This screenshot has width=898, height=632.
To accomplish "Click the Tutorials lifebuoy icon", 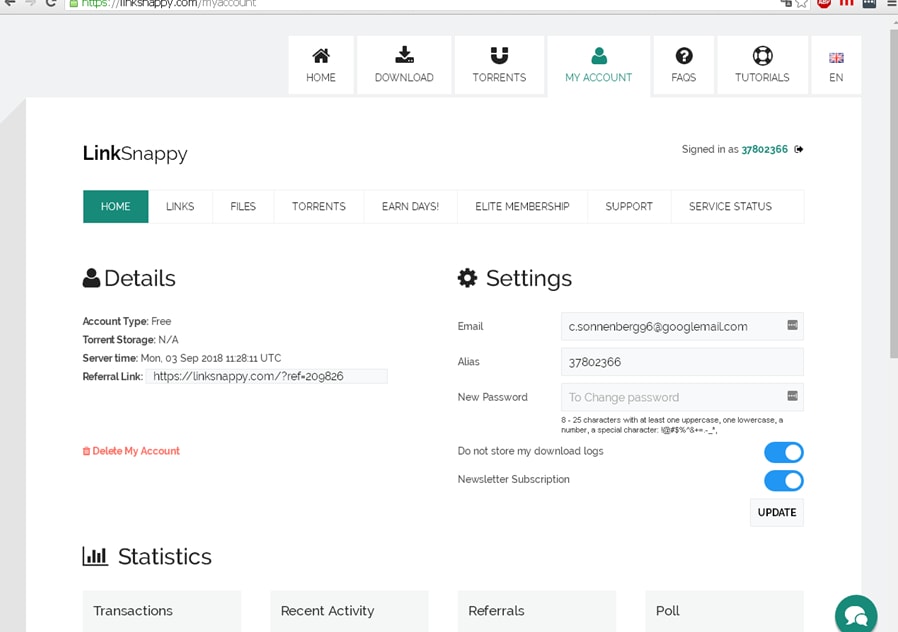I will coord(762,56).
